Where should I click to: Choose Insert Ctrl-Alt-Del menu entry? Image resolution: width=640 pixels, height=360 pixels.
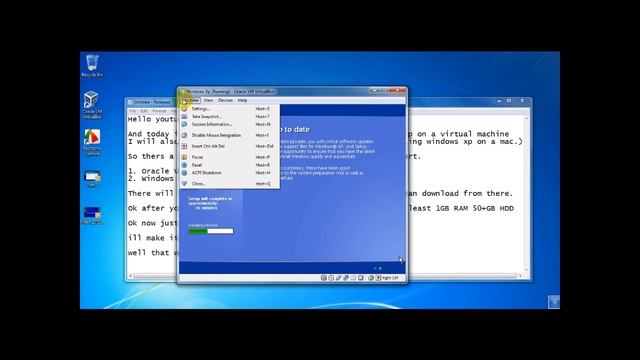click(x=230, y=146)
